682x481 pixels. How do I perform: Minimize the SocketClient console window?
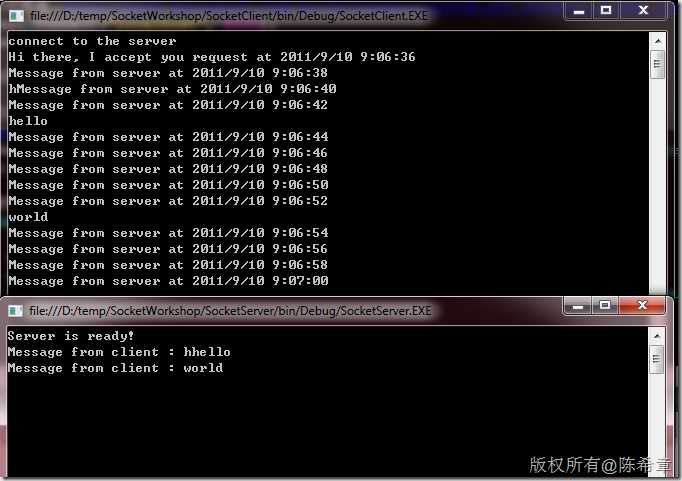[578, 11]
